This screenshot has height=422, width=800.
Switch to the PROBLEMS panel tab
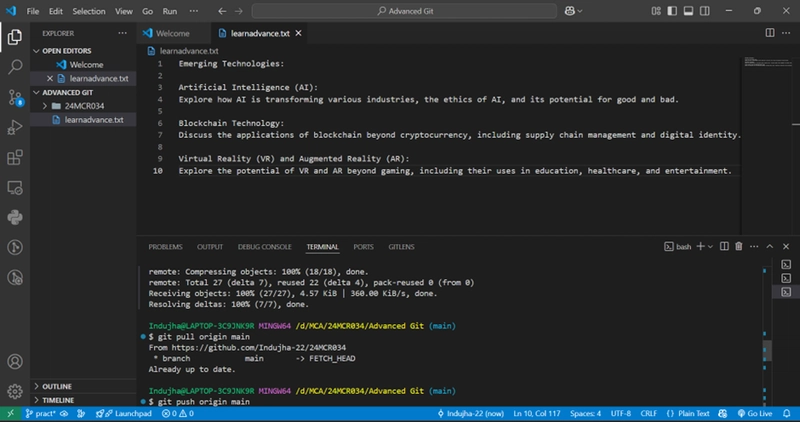click(165, 246)
